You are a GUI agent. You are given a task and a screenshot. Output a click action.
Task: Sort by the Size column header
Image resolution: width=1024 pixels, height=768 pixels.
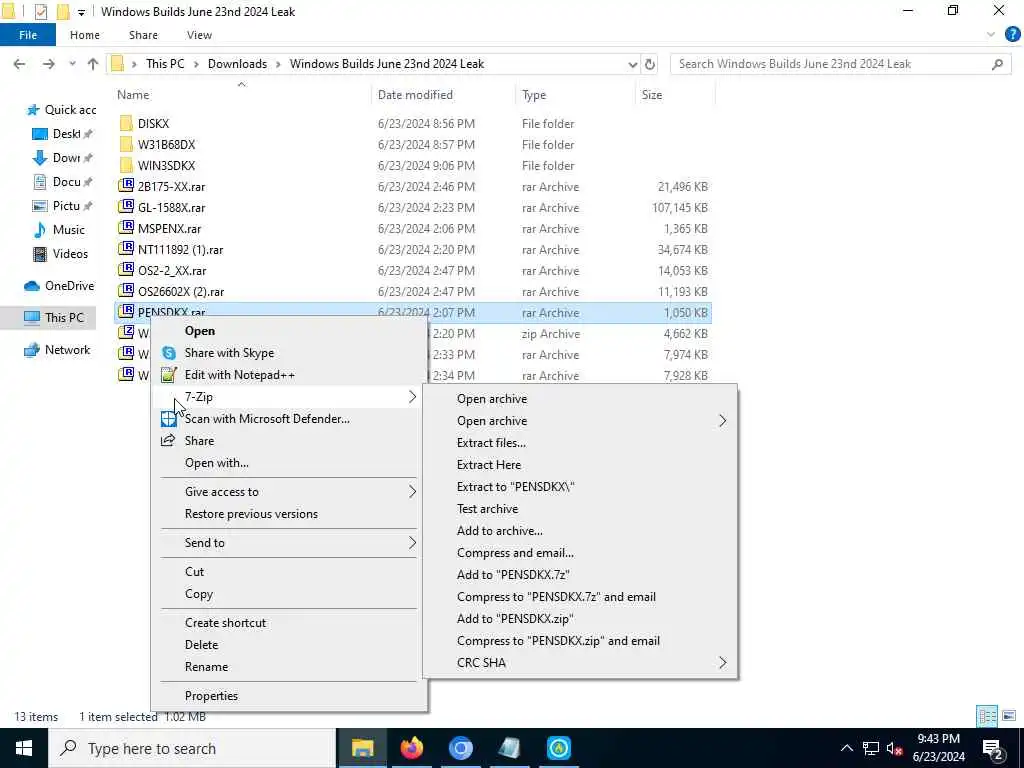point(651,95)
